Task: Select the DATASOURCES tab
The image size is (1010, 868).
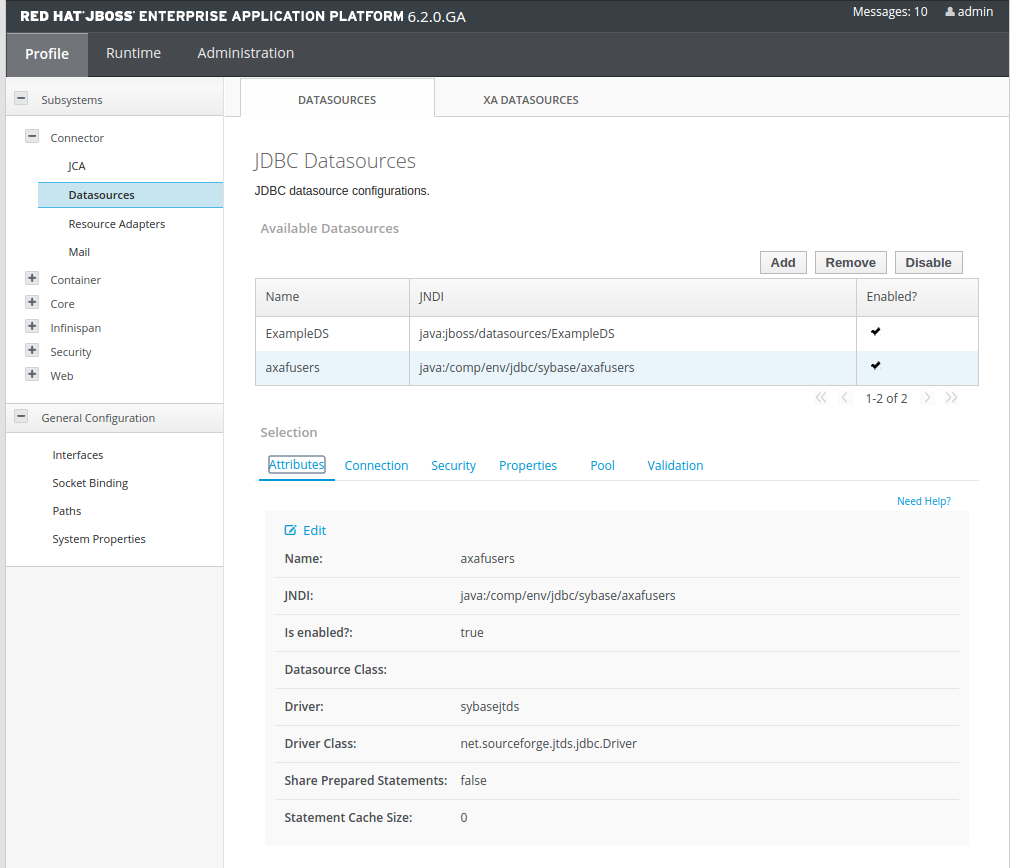Action: [337, 100]
